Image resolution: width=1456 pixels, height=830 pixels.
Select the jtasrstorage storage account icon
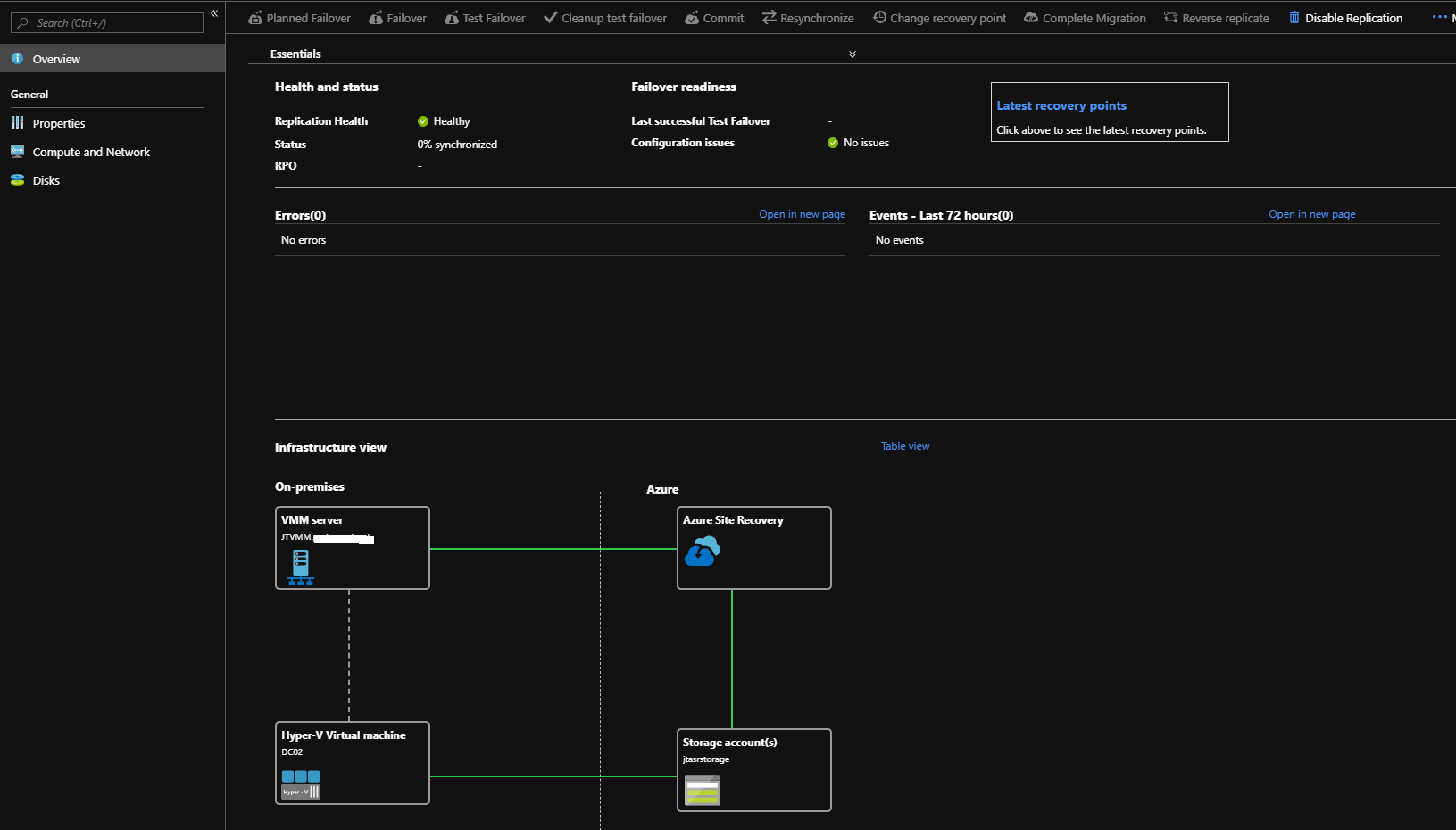tap(703, 791)
